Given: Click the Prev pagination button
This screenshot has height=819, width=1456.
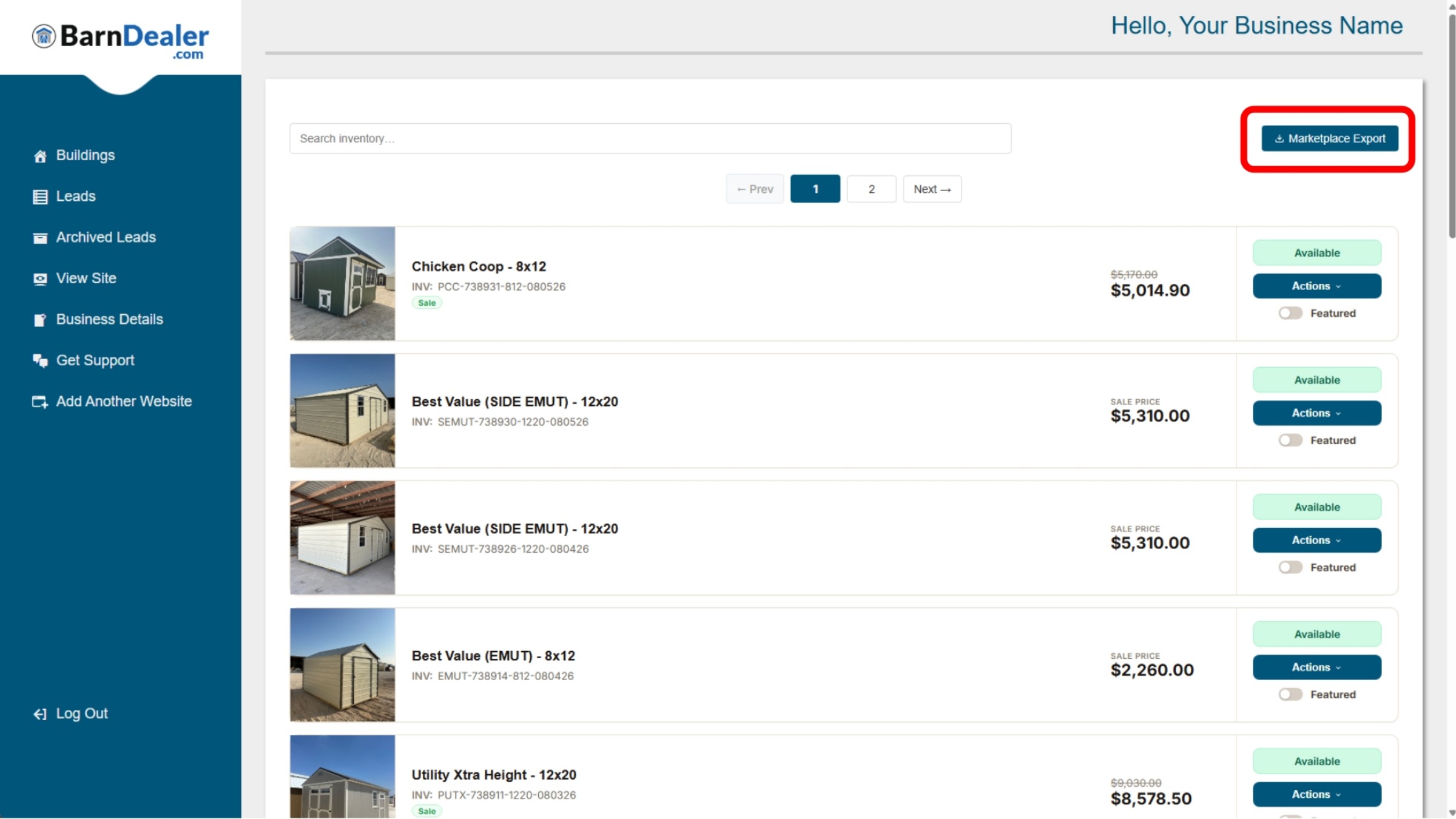Looking at the screenshot, I should coord(755,189).
